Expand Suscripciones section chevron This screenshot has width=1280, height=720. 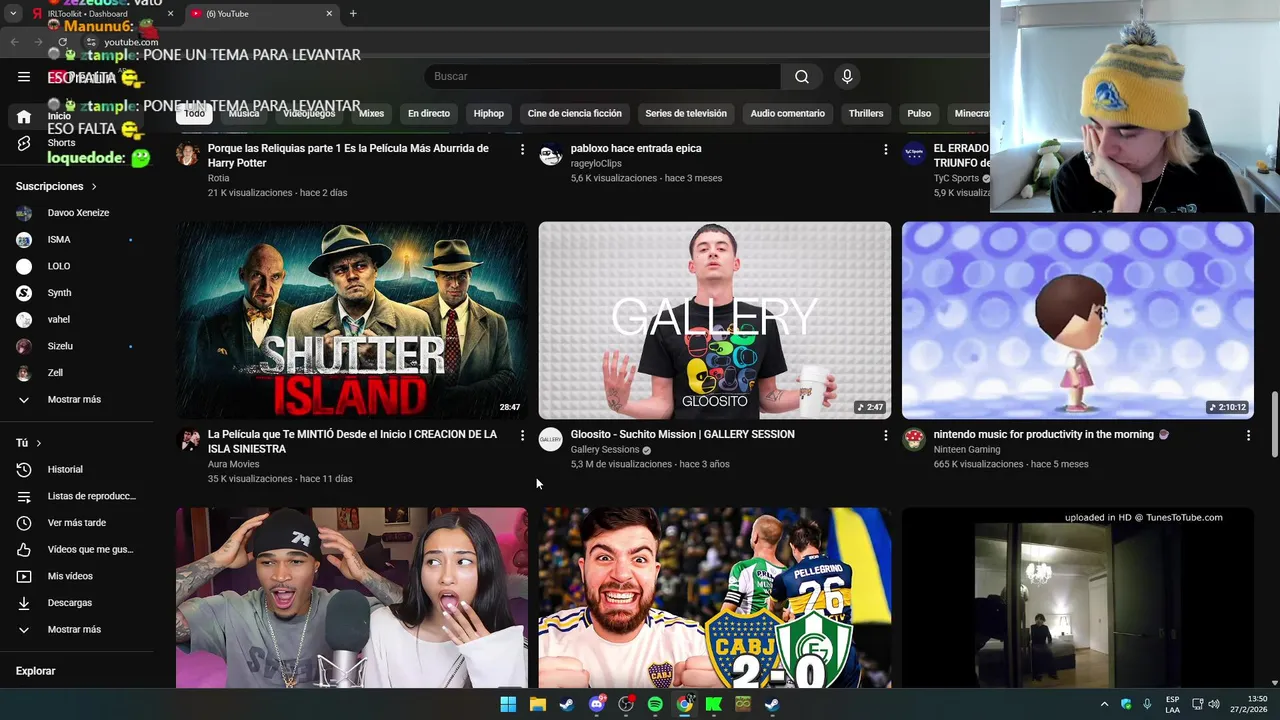(94, 187)
